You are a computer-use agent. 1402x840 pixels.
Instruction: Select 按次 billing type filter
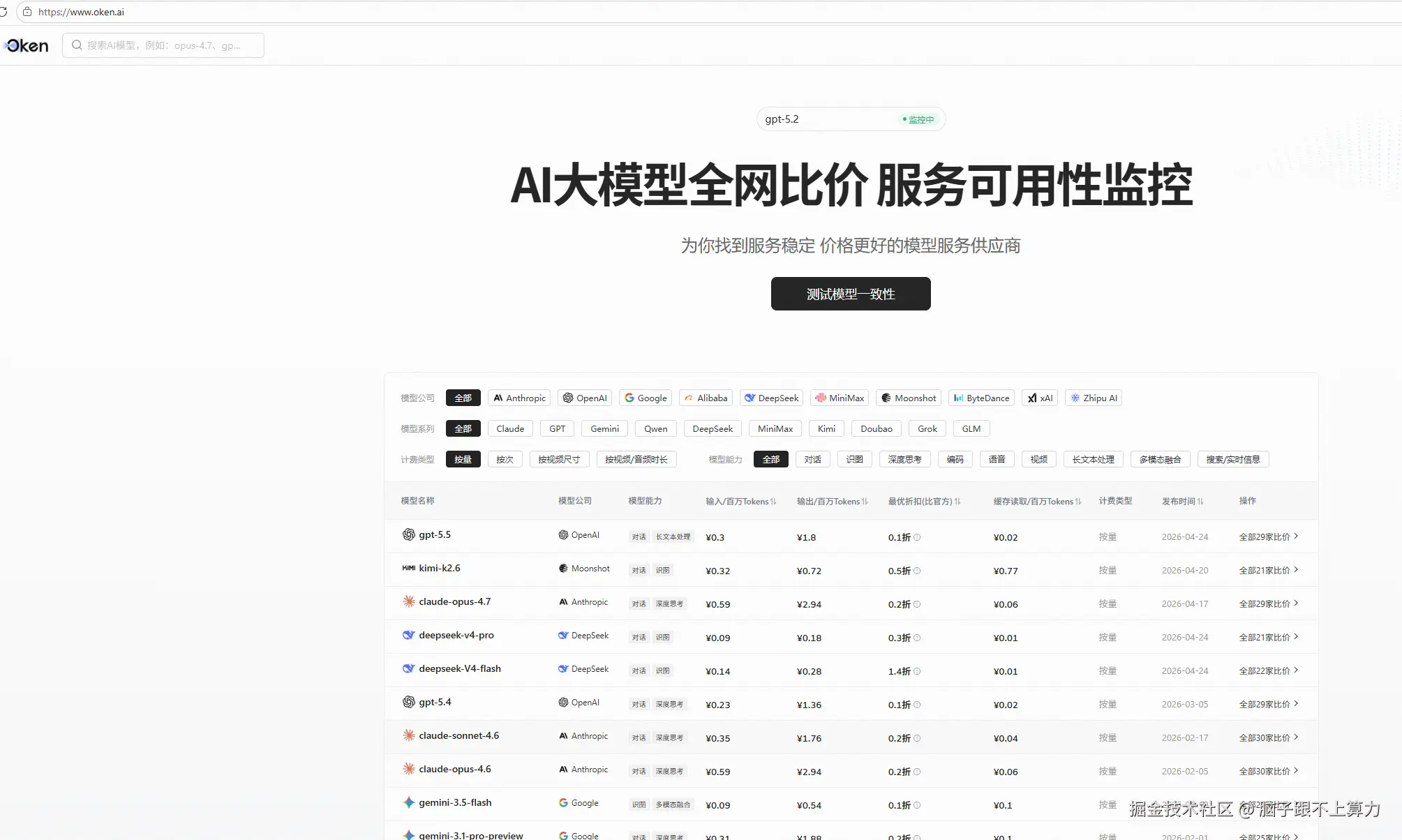pos(505,459)
